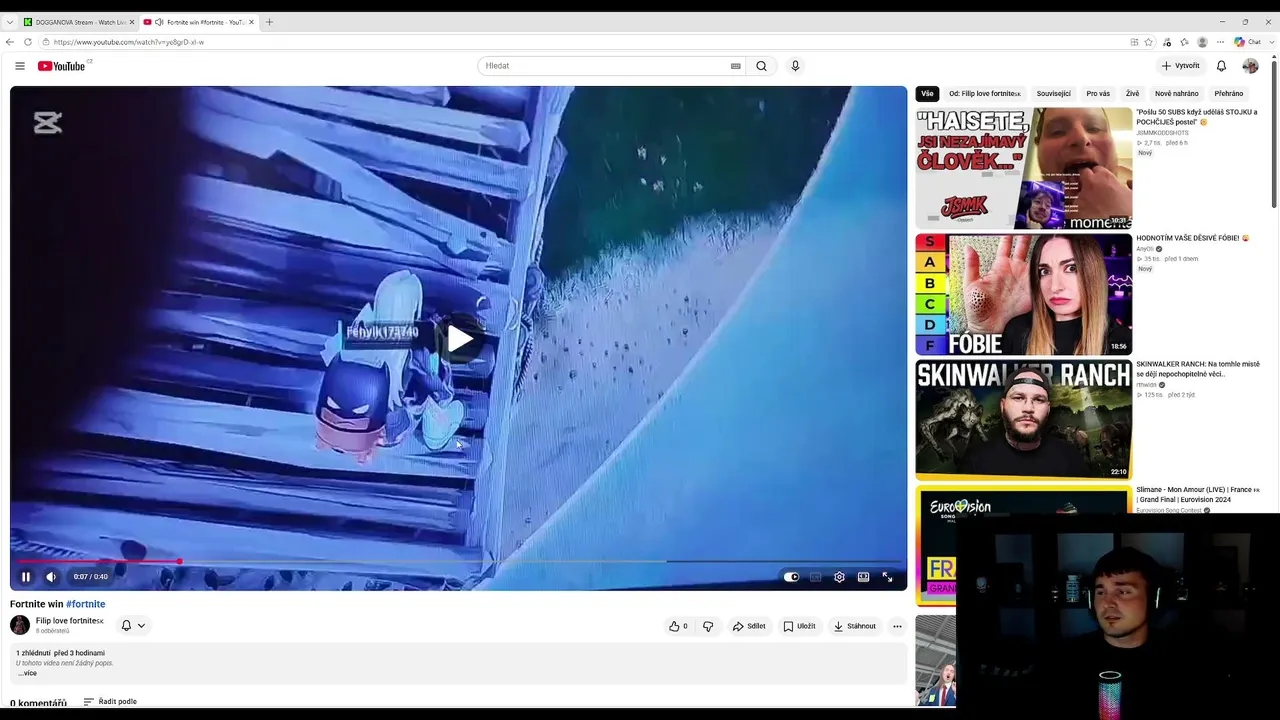Open the player settings gear
1280x720 pixels.
coord(839,577)
